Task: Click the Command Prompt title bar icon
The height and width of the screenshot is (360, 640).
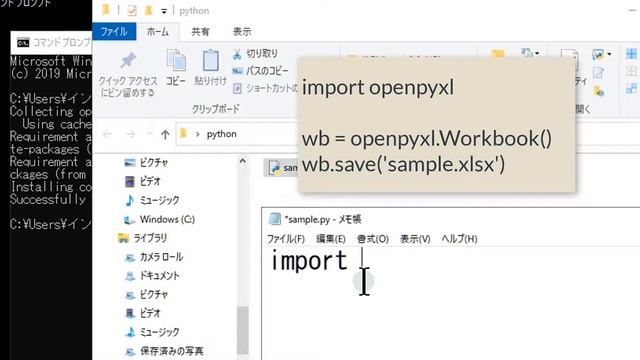Action: [x=23, y=42]
